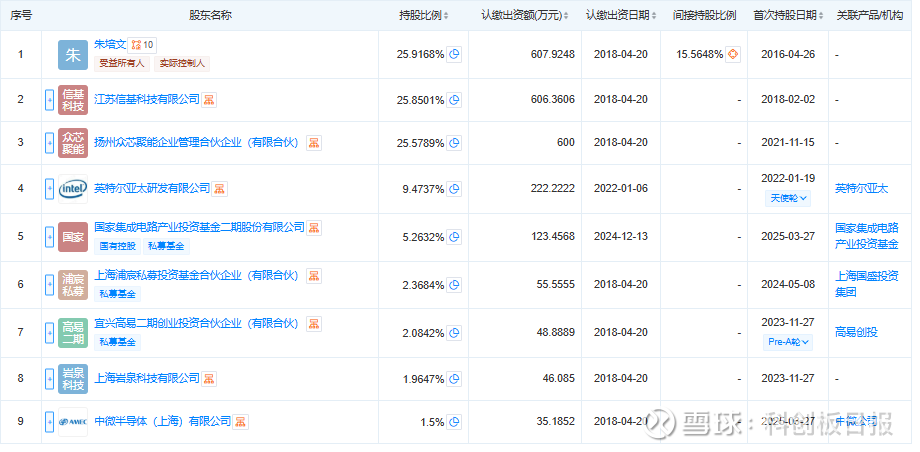Click 私募基金 tag under 国家集成电路产业投资基金二期

point(166,246)
